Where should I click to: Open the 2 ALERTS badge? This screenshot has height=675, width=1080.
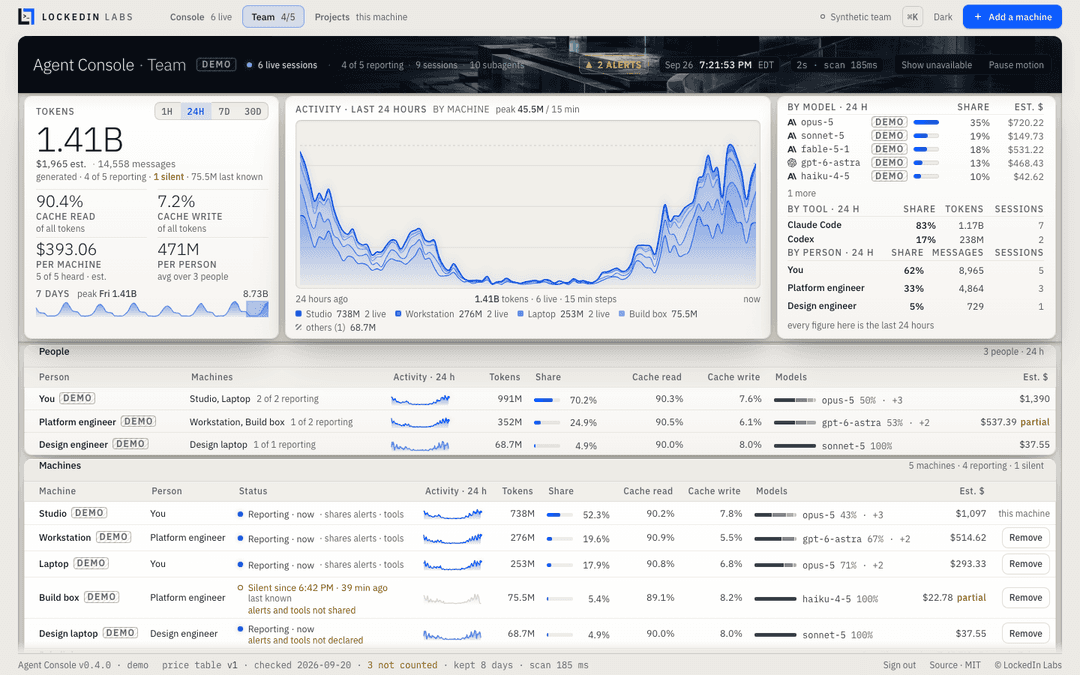point(614,65)
